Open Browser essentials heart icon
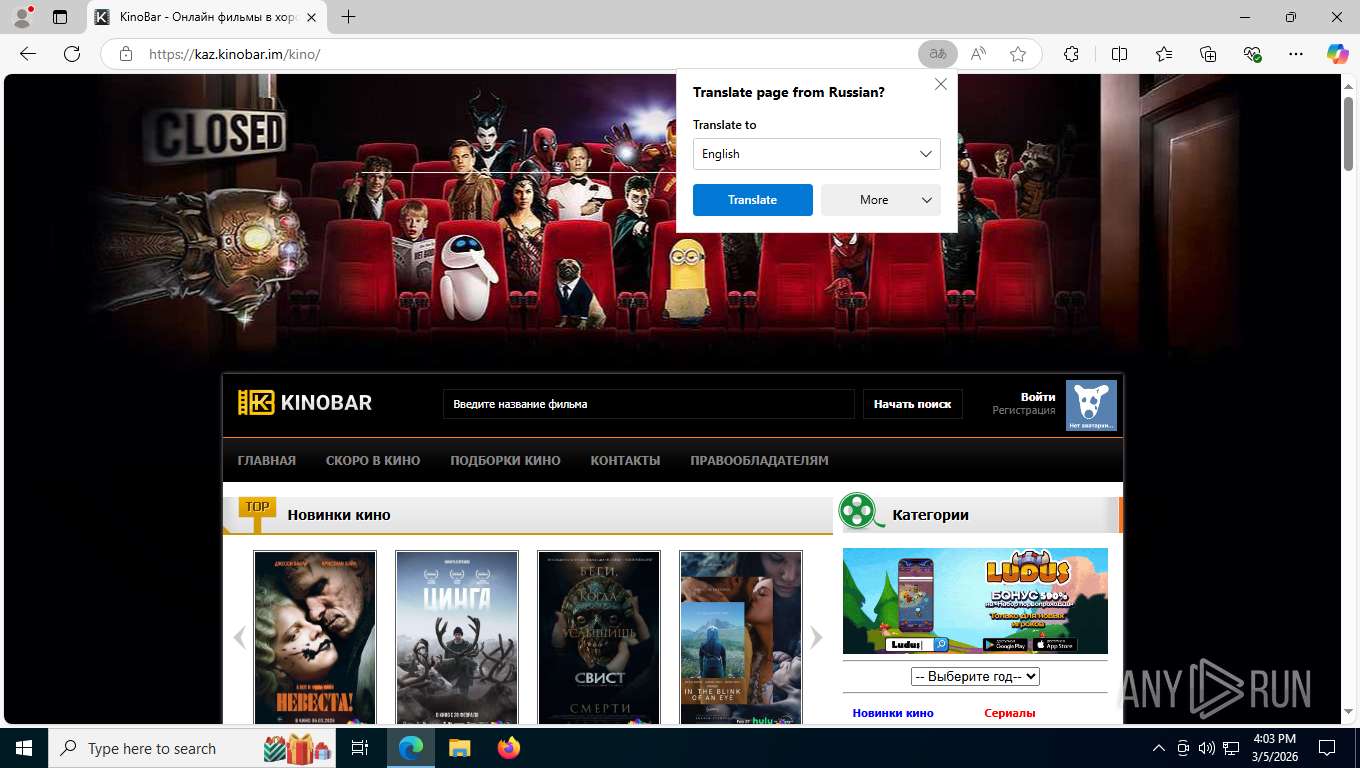This screenshot has height=768, width=1360. [1252, 54]
